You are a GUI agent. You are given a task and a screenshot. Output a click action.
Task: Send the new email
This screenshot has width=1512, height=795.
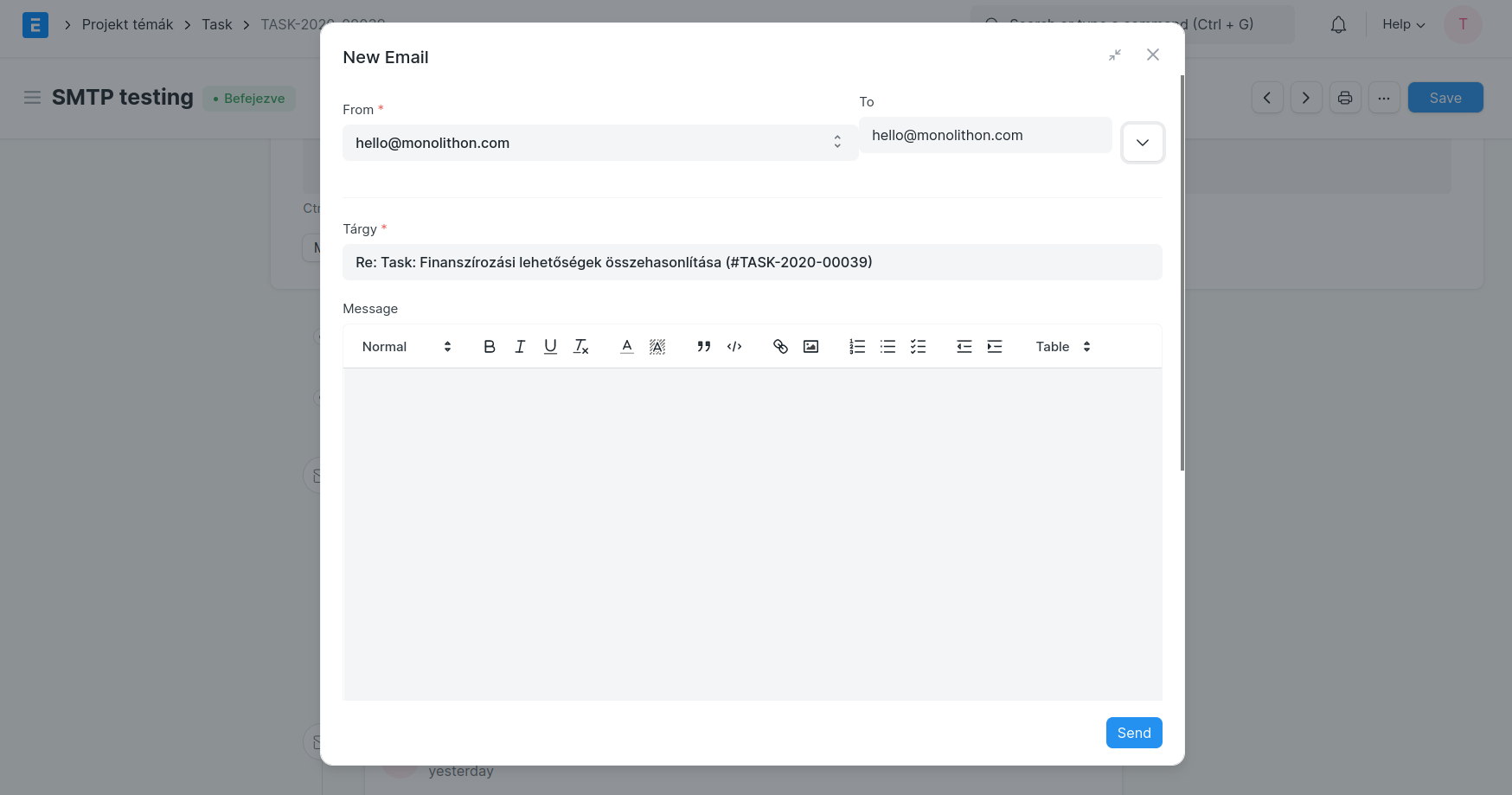(1133, 733)
